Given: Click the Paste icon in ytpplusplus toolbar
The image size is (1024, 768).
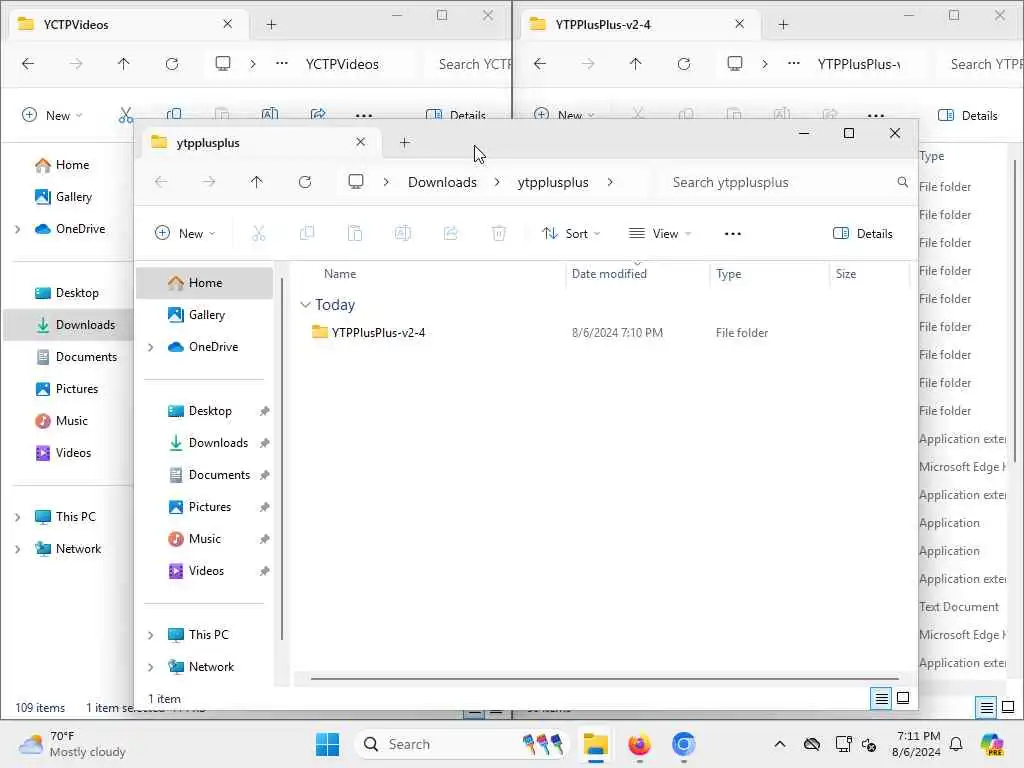Looking at the screenshot, I should [355, 233].
